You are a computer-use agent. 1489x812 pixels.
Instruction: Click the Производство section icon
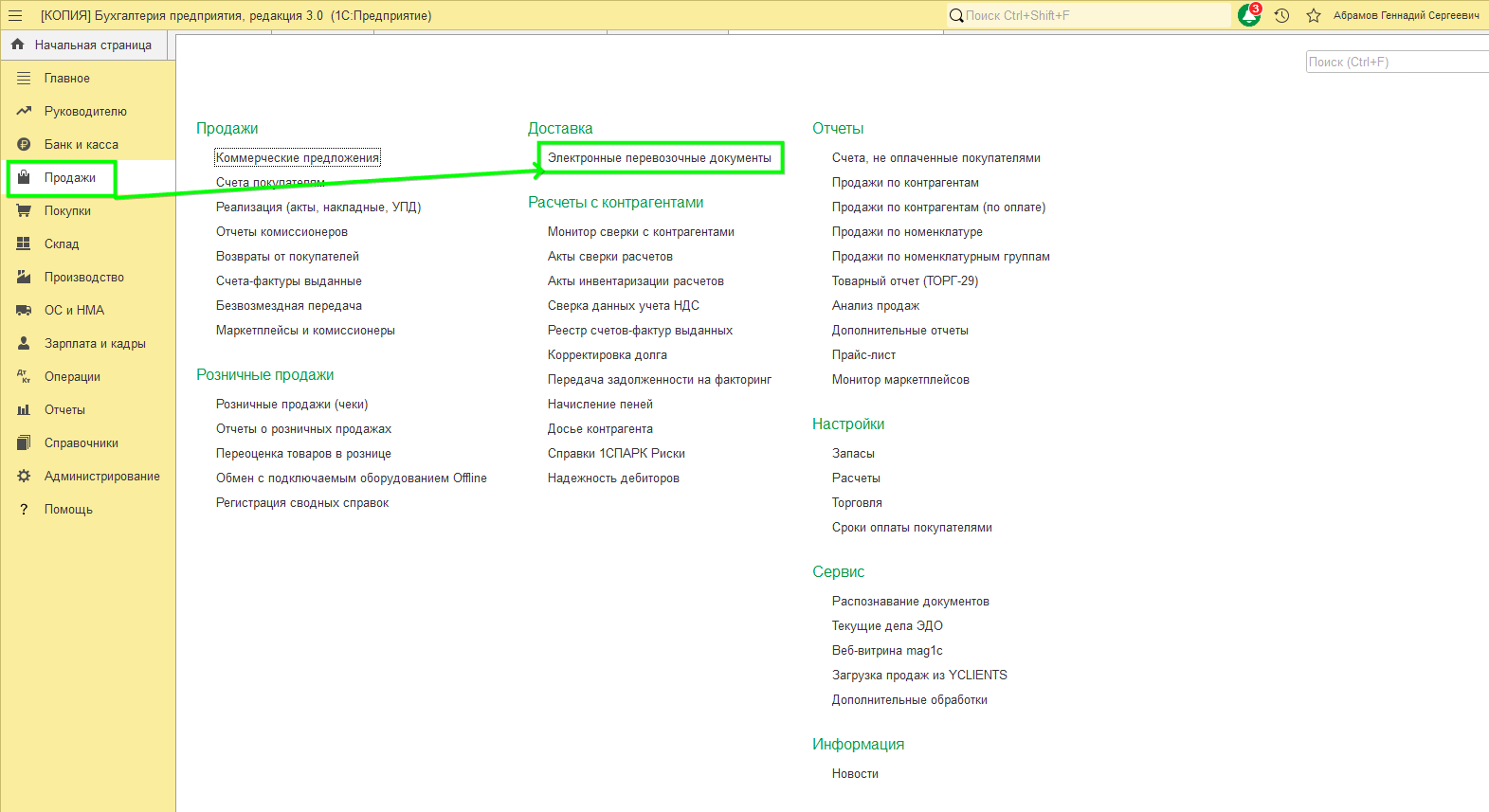(24, 277)
